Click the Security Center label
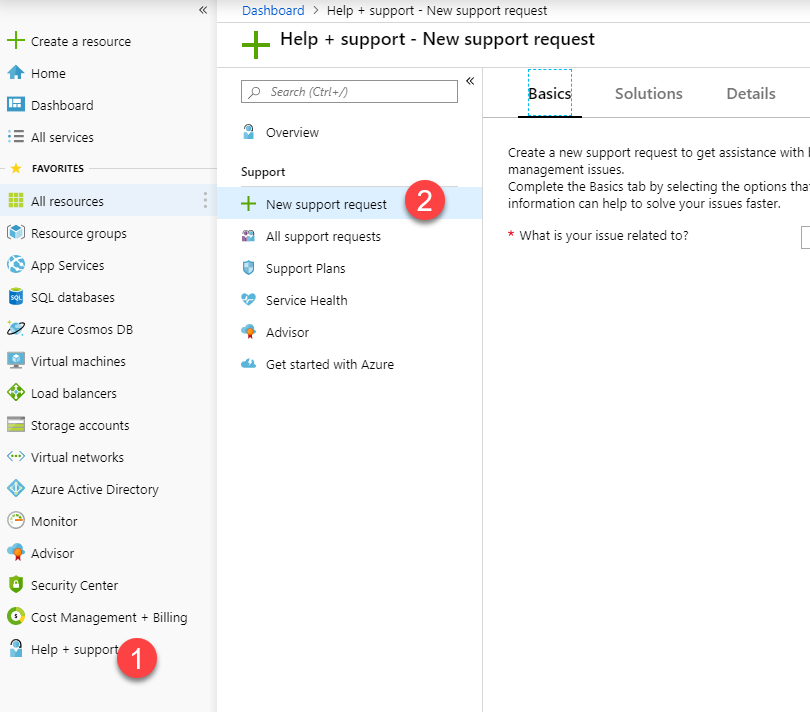Screen dimensions: 810x712 tap(74, 585)
